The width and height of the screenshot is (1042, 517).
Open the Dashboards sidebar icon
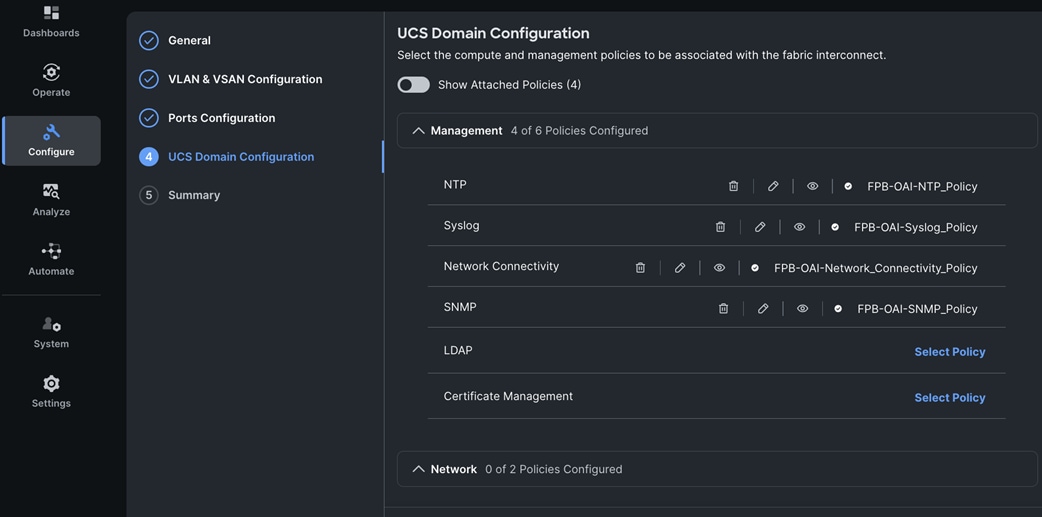(x=51, y=13)
